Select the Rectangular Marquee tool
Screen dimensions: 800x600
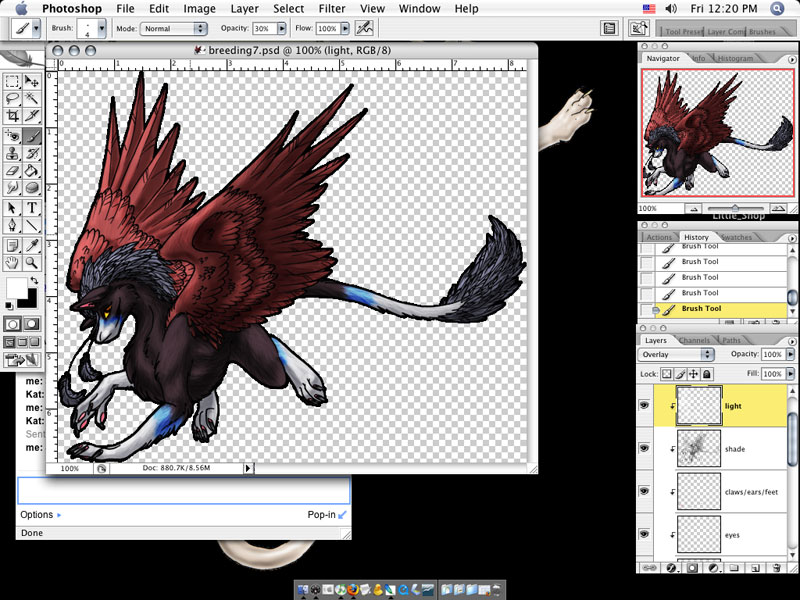pos(12,82)
